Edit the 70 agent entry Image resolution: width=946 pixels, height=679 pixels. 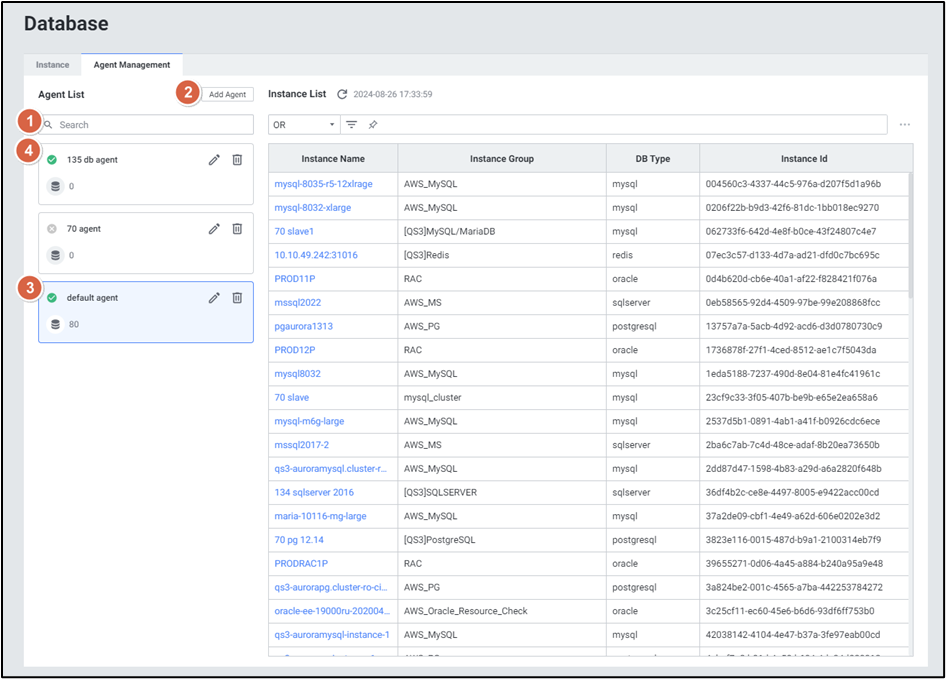(x=214, y=229)
